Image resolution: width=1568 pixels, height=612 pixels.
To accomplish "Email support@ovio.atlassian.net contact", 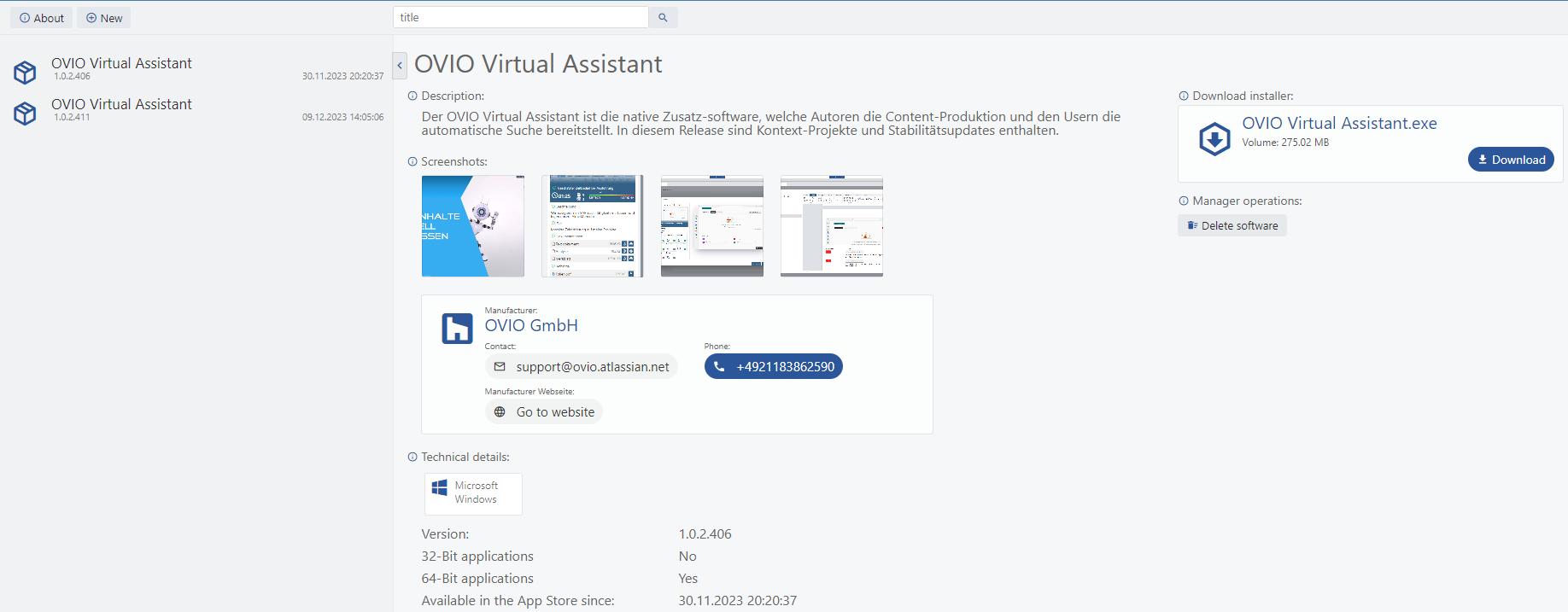I will tap(582, 366).
